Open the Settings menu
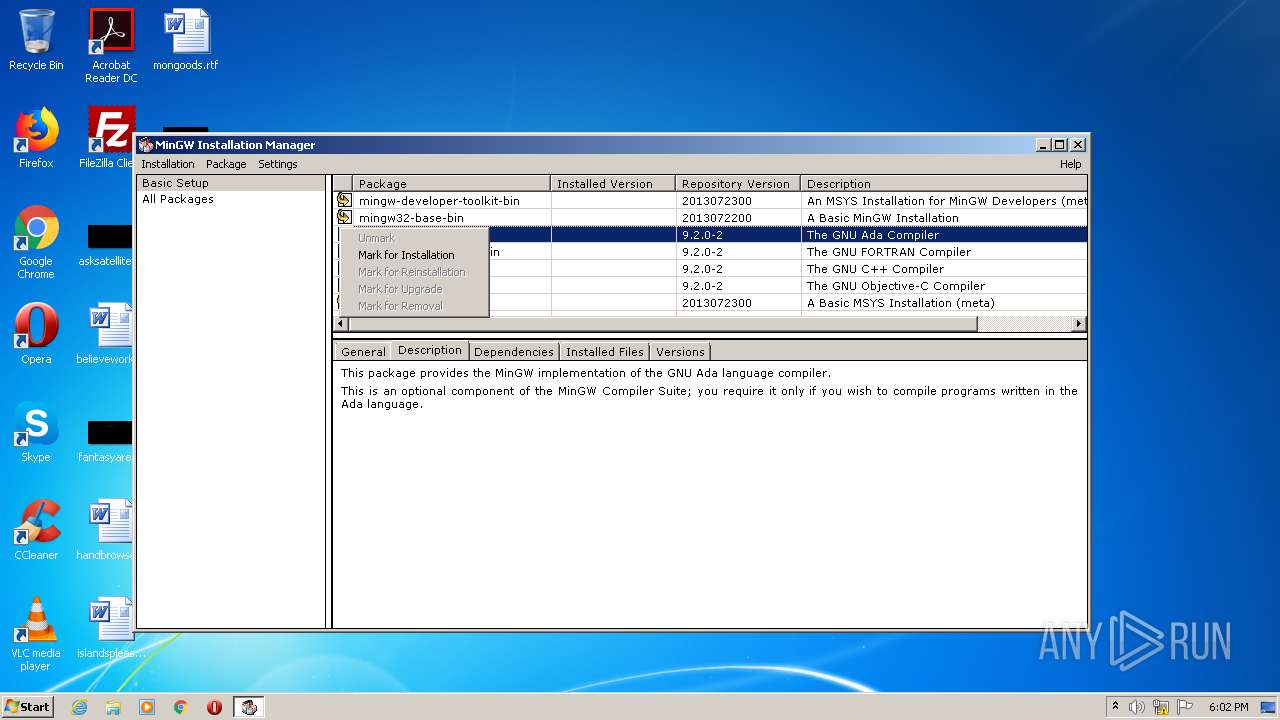This screenshot has height=720, width=1280. pos(278,164)
